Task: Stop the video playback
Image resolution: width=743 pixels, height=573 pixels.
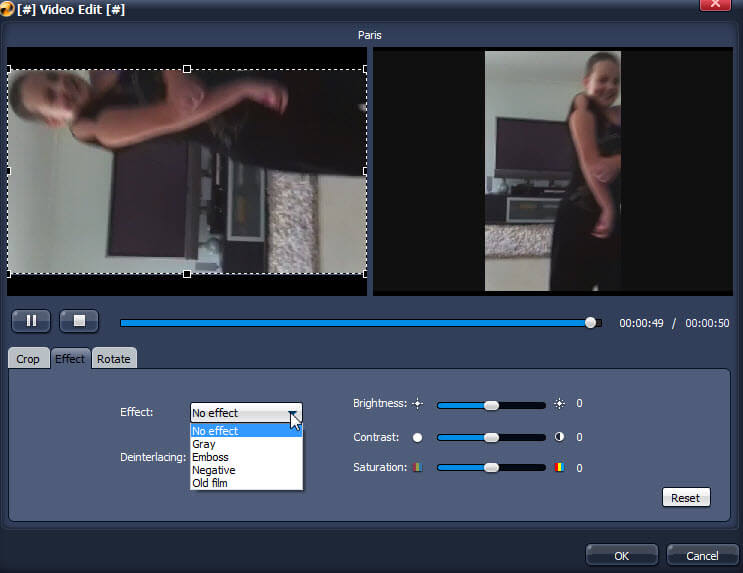Action: 79,321
